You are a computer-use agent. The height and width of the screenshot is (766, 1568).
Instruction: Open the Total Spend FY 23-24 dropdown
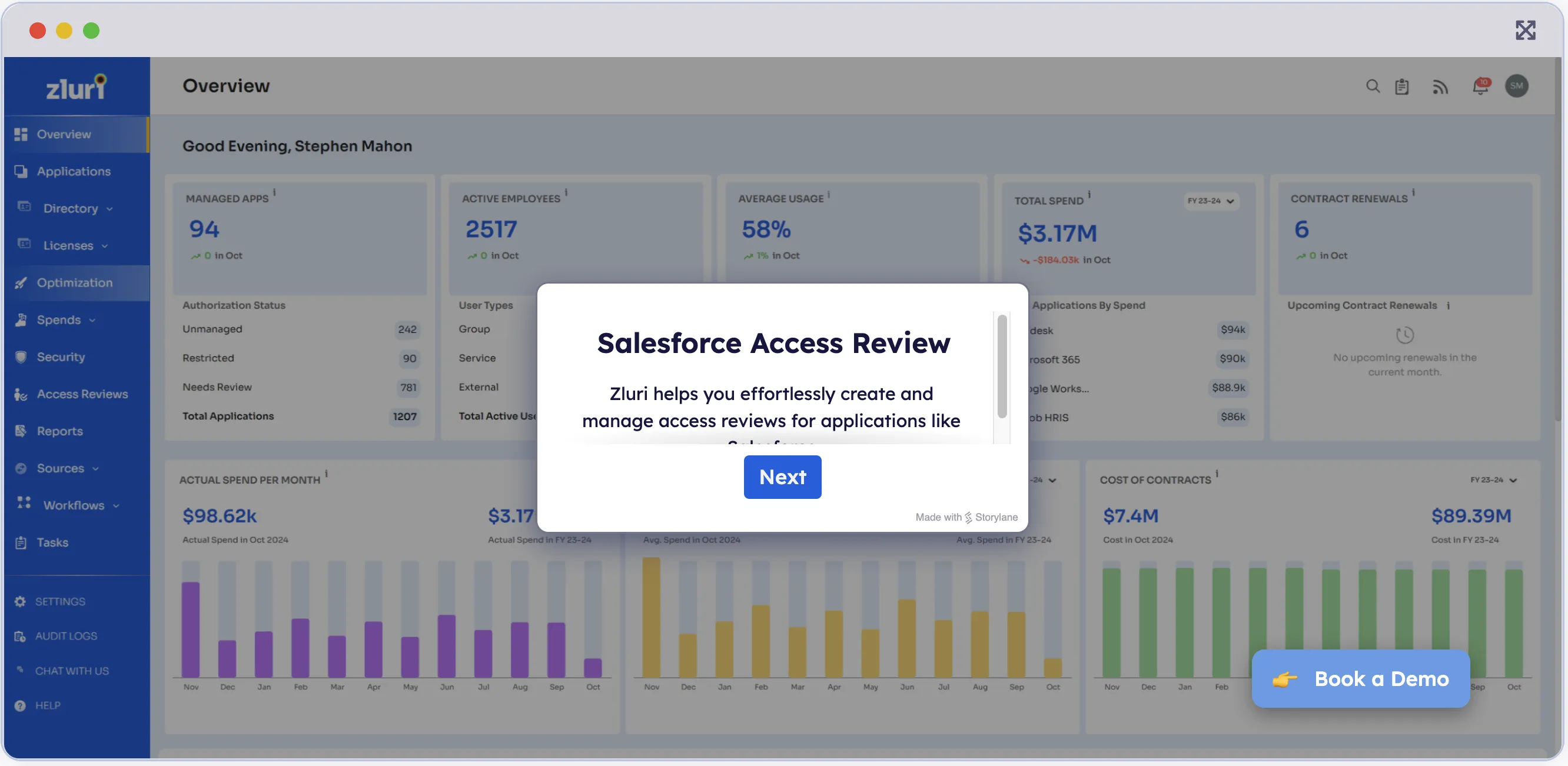(x=1211, y=201)
